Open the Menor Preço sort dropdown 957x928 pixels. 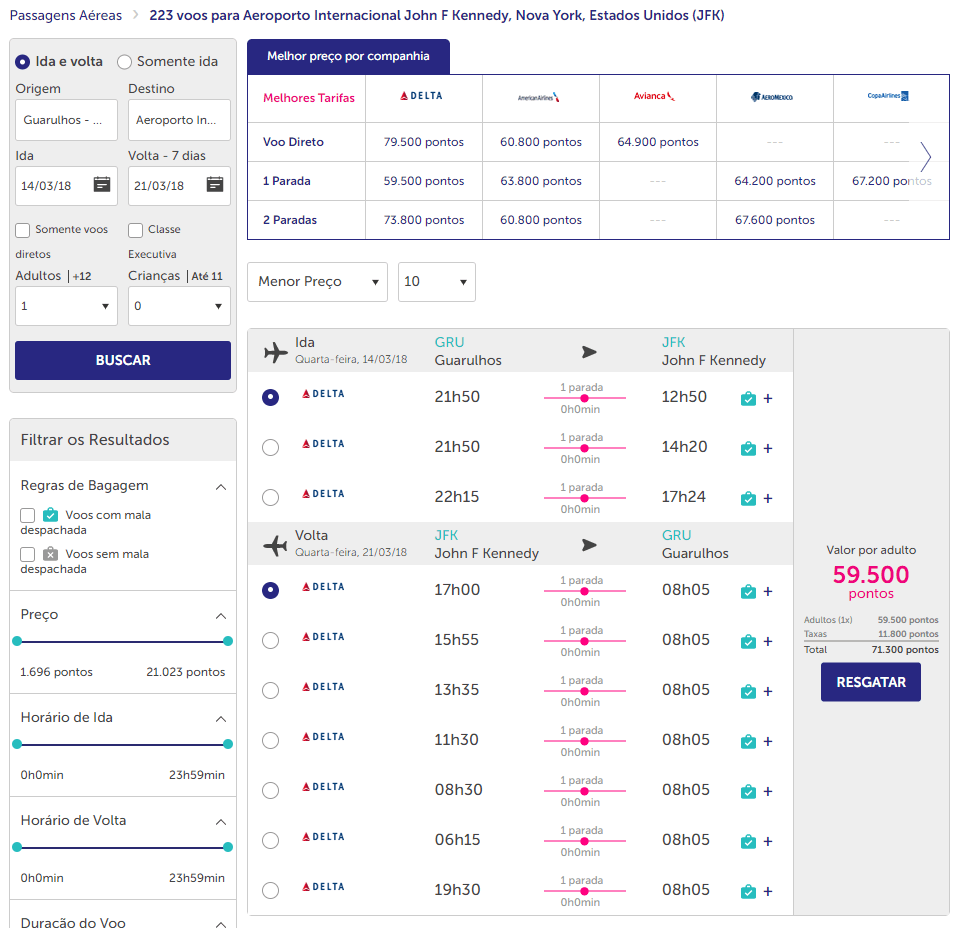(317, 281)
